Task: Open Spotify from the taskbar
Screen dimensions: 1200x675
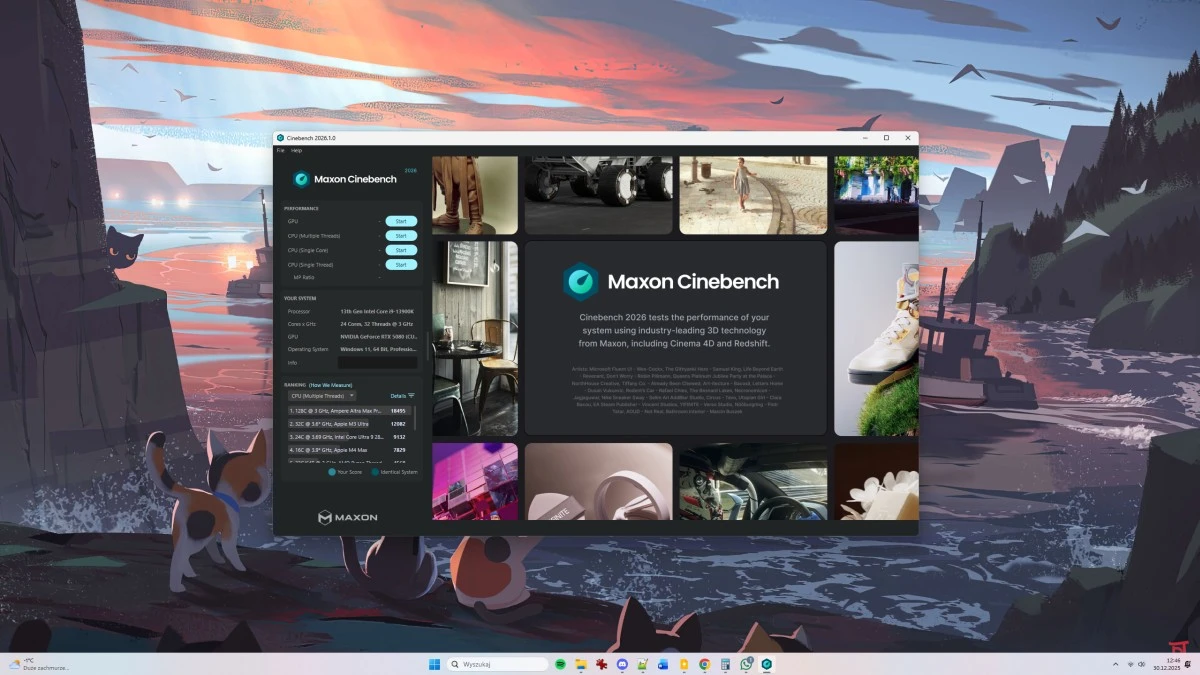Action: pos(560,664)
